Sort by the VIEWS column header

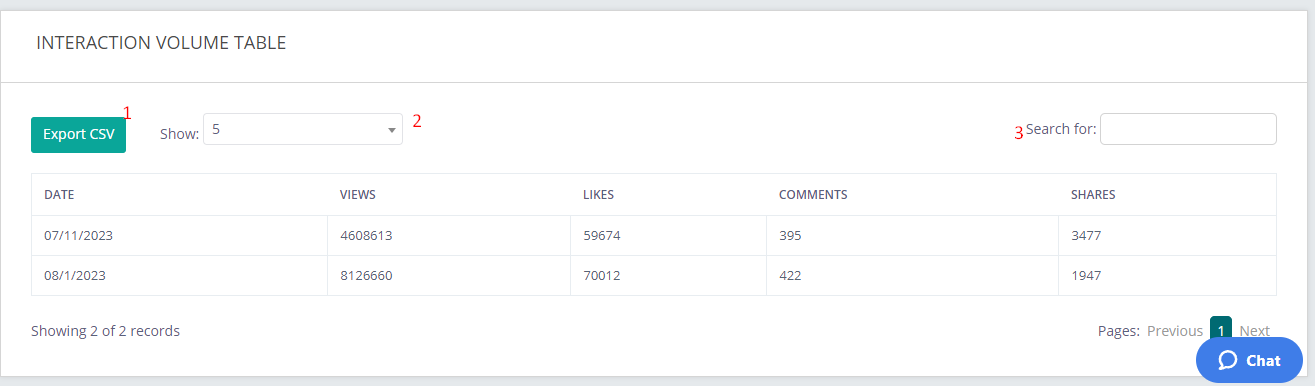pyautogui.click(x=358, y=195)
